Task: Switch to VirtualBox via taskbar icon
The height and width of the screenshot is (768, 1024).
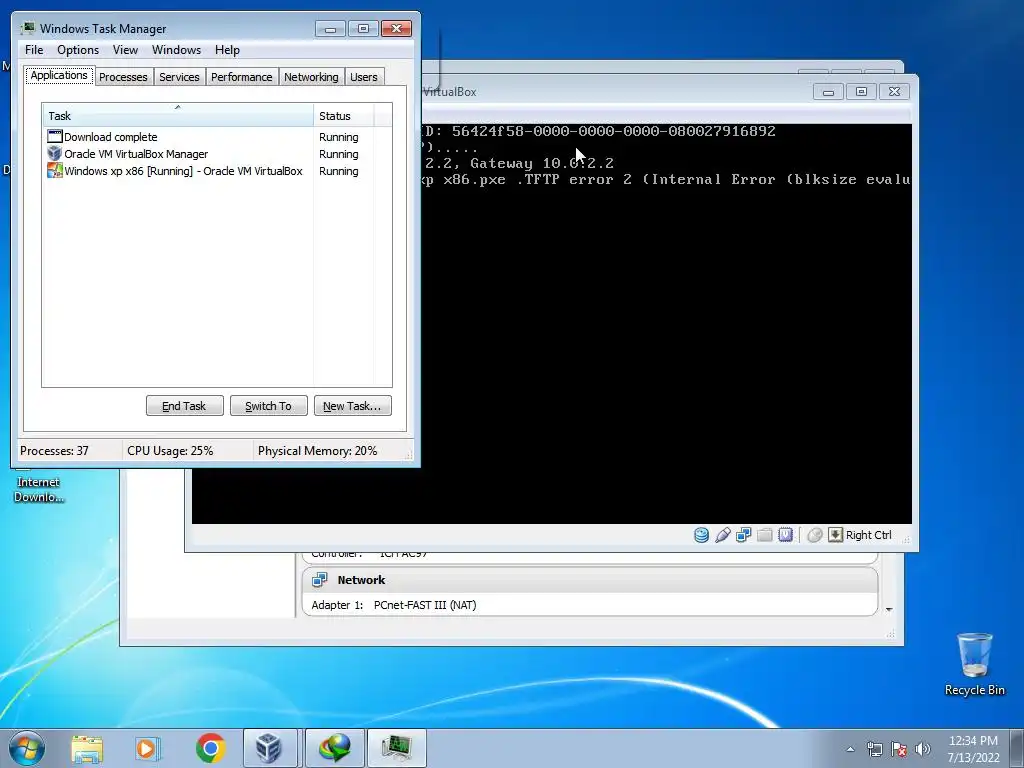Action: tap(269, 748)
